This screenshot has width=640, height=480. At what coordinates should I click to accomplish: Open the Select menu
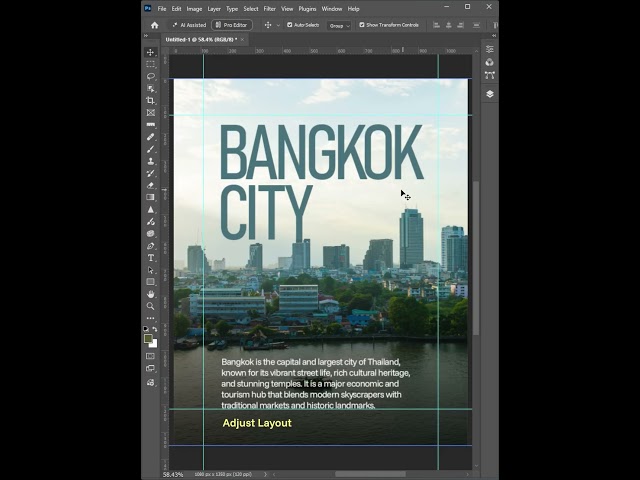[251, 9]
